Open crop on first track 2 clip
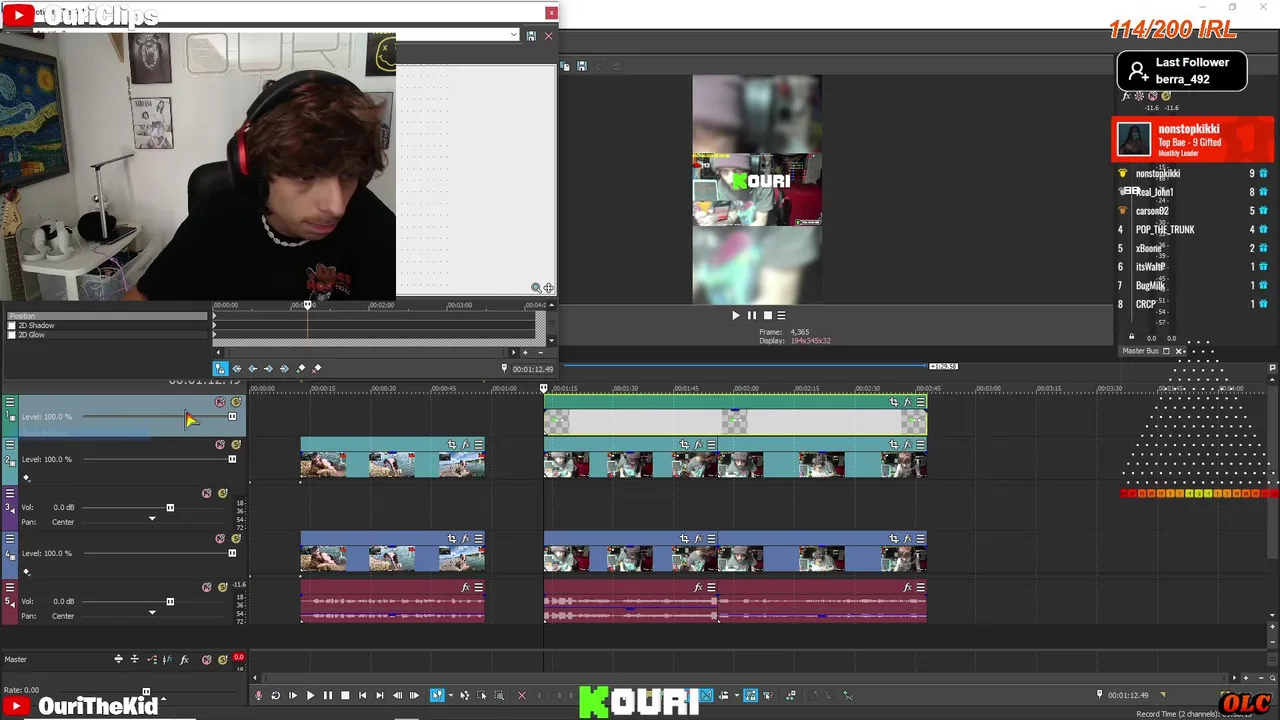The height and width of the screenshot is (720, 1280). point(452,444)
